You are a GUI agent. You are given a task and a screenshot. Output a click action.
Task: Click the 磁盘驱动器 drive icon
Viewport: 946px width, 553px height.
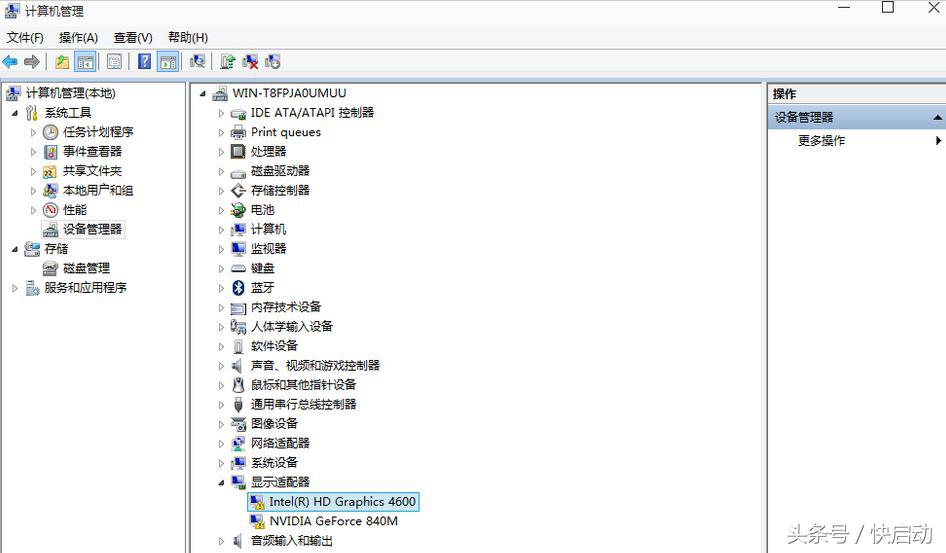coord(238,172)
